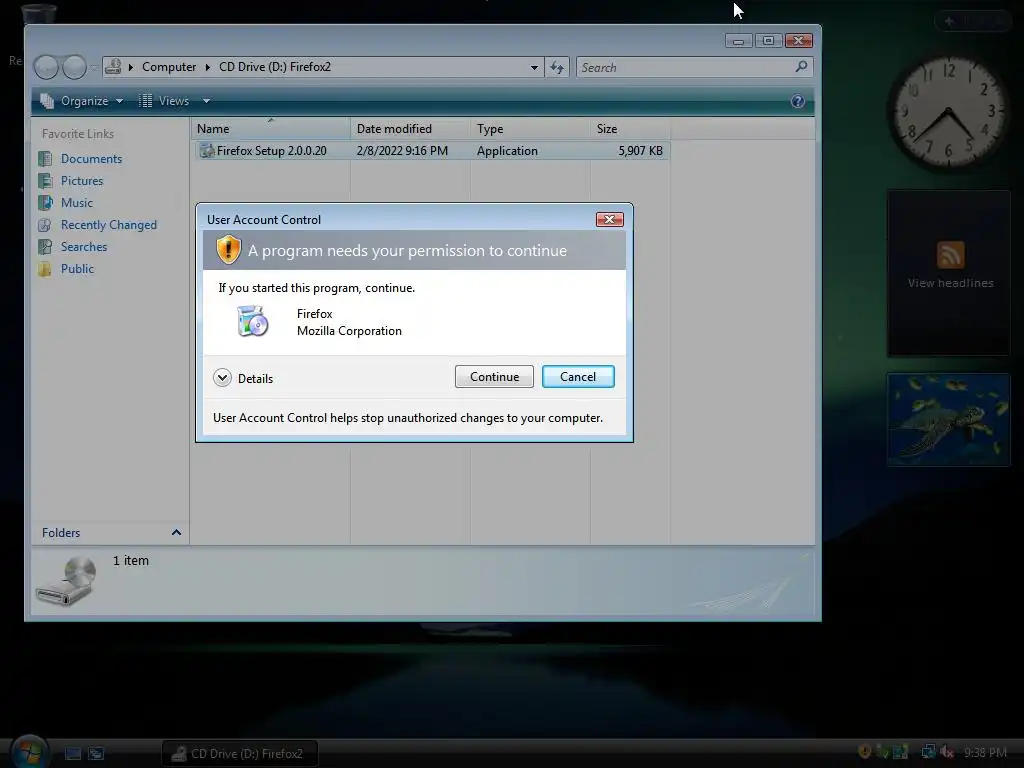This screenshot has height=768, width=1024.
Task: Click the Firefox installer icon in dialog
Action: point(253,321)
